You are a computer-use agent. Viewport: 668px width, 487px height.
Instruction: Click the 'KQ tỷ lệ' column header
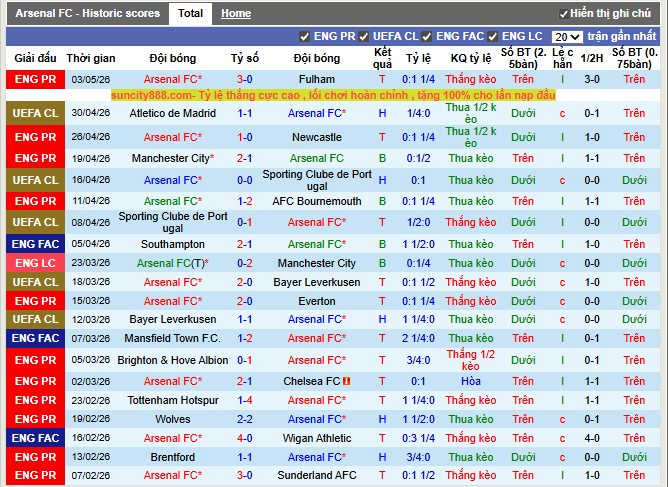(471, 58)
